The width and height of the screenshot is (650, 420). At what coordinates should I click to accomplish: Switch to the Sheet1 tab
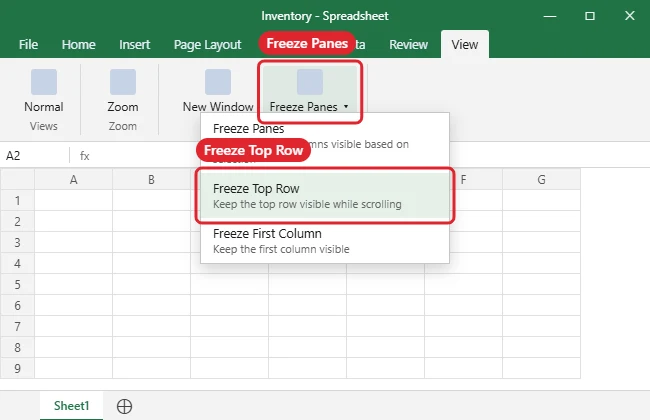(x=71, y=405)
